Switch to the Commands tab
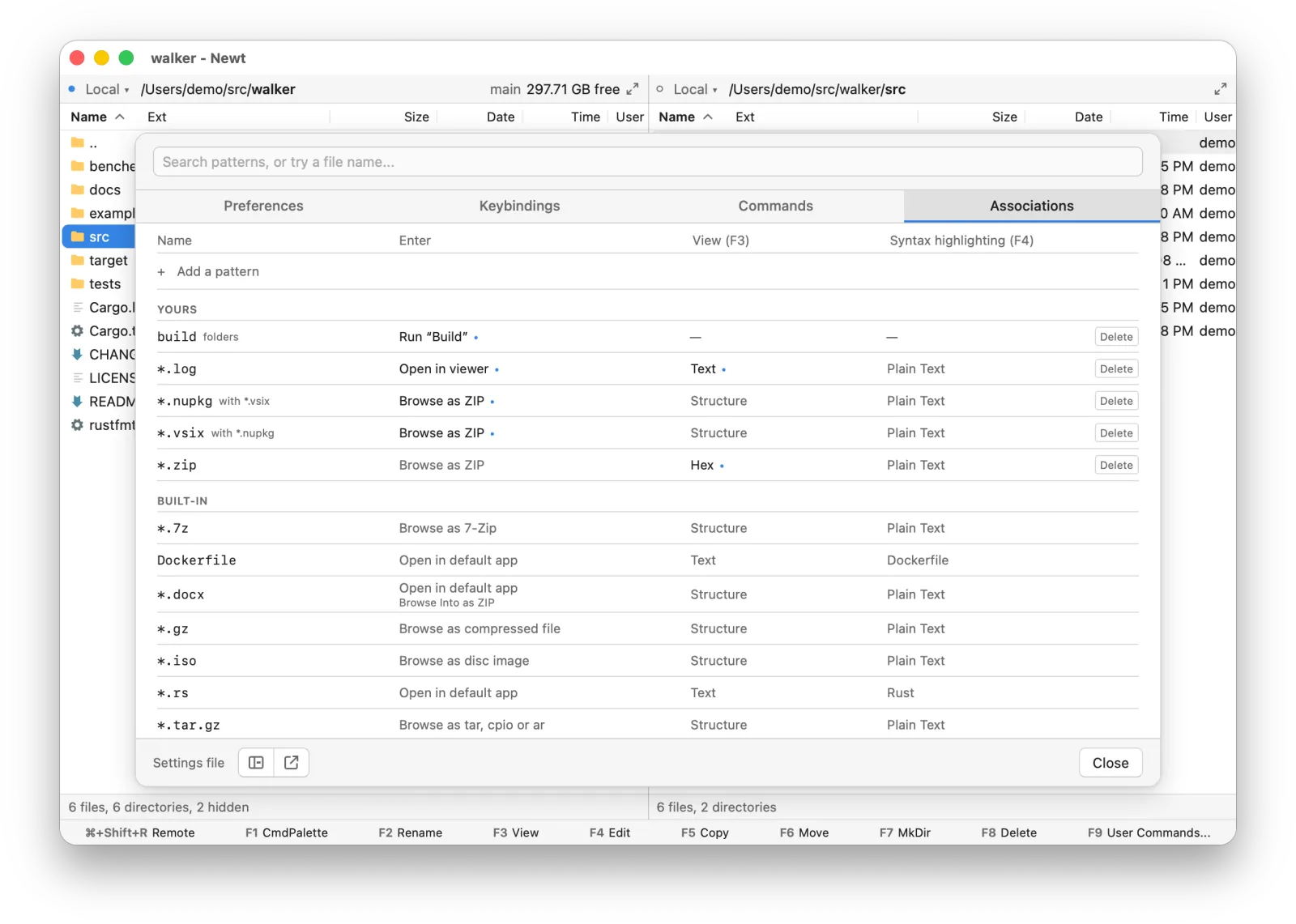Viewport: 1296px width, 924px height. [775, 206]
